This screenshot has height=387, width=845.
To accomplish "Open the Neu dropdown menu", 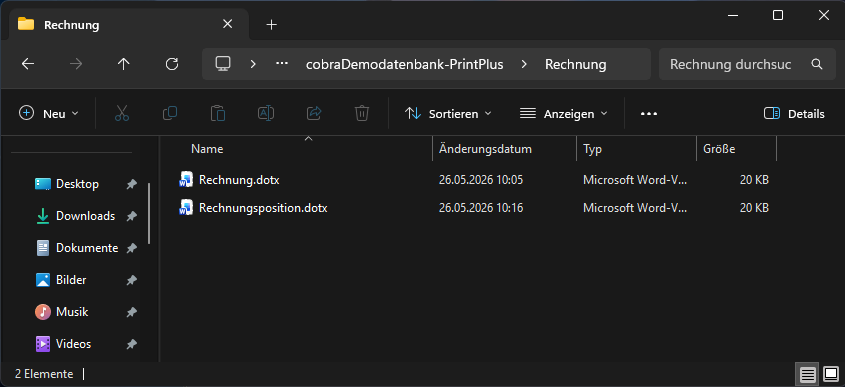I will coord(49,114).
